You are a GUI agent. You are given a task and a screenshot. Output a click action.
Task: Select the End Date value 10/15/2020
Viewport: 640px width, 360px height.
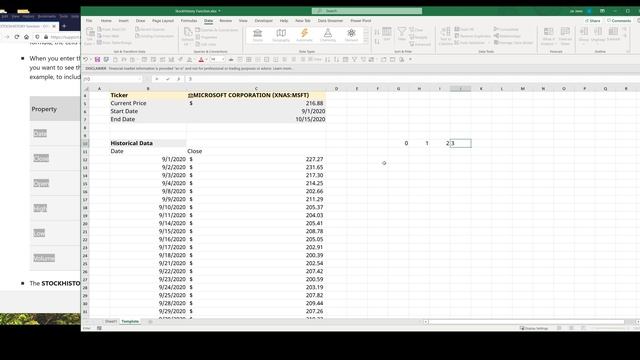point(256,119)
